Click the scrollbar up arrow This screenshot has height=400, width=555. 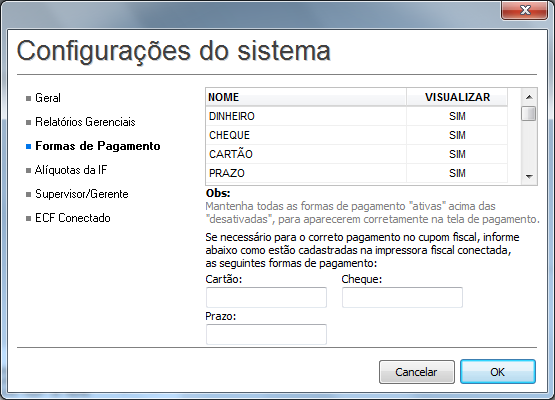click(529, 97)
